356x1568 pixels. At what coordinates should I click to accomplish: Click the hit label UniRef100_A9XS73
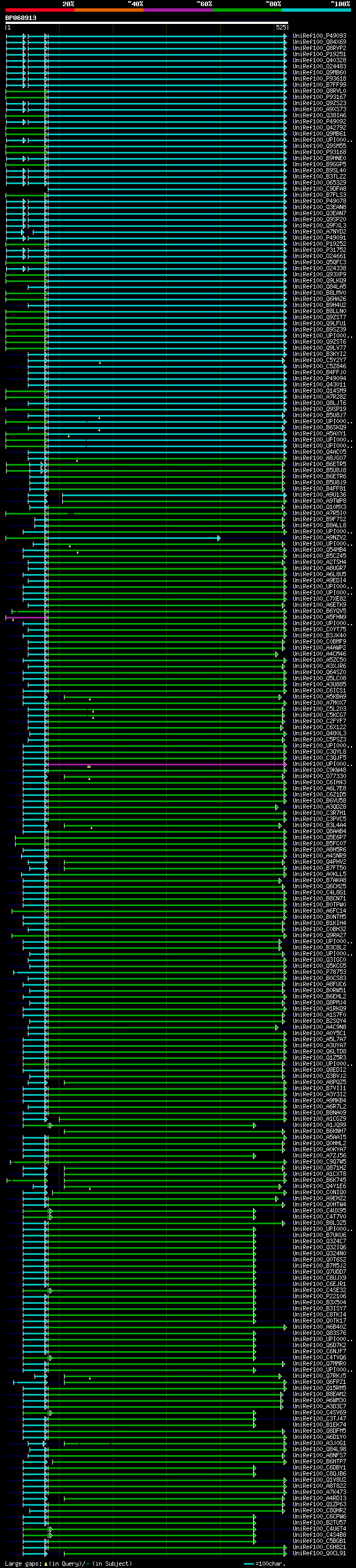coord(319,110)
